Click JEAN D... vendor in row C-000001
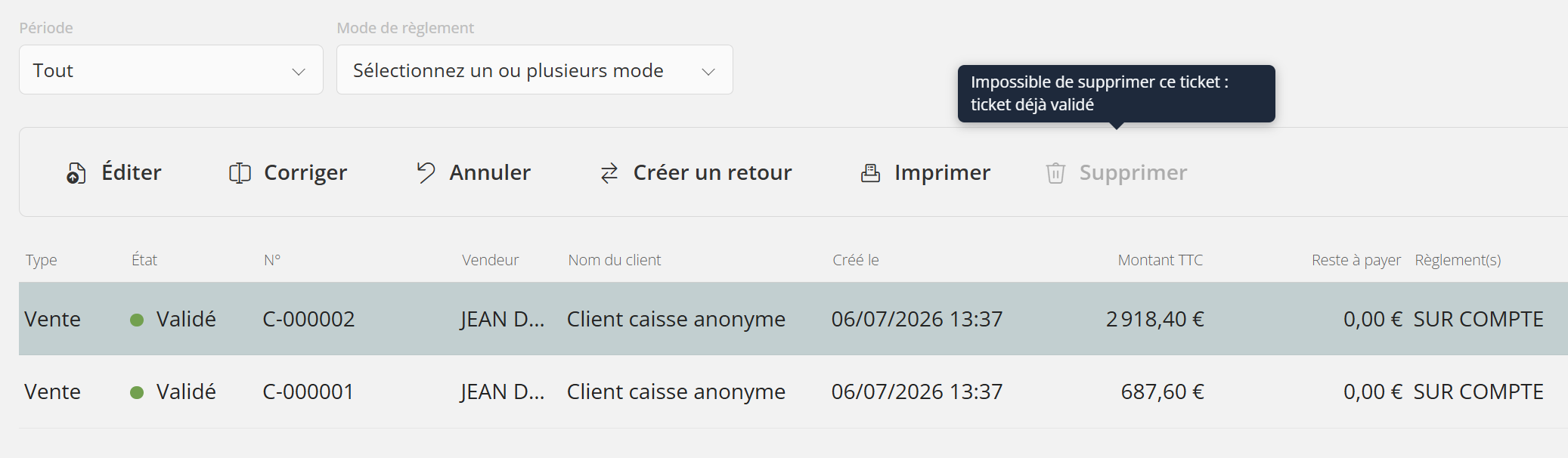Screen dimensions: 1568x458 pyautogui.click(x=502, y=391)
